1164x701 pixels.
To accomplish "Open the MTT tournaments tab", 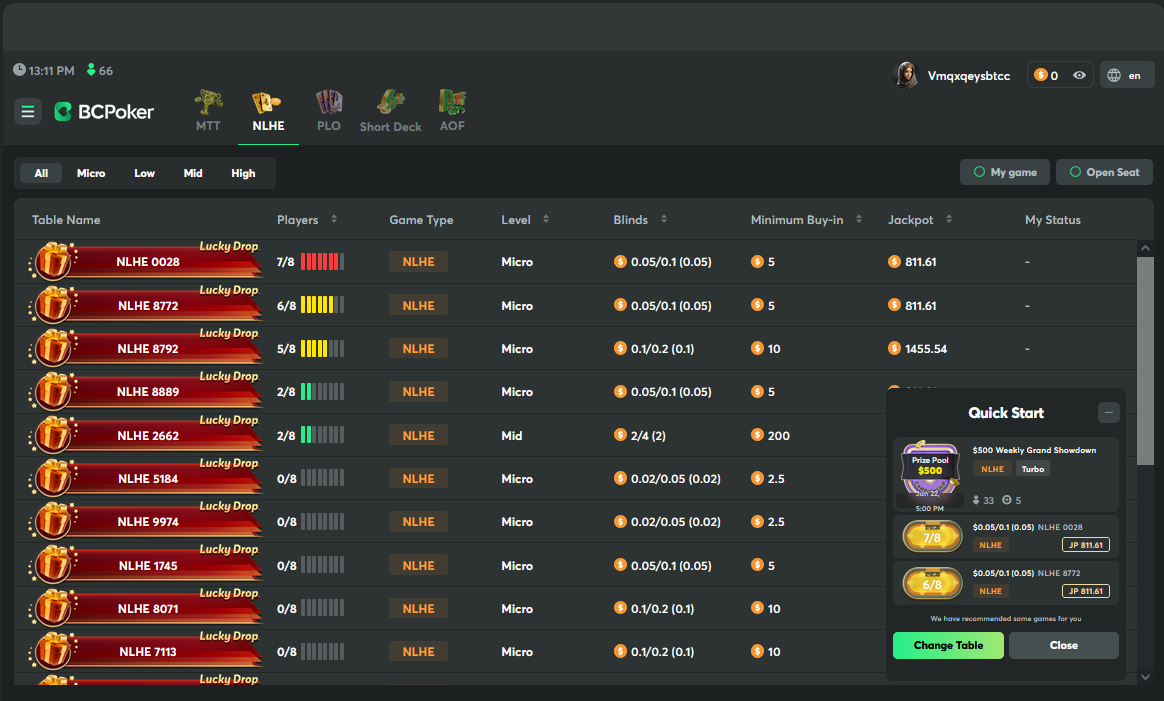I will (208, 111).
